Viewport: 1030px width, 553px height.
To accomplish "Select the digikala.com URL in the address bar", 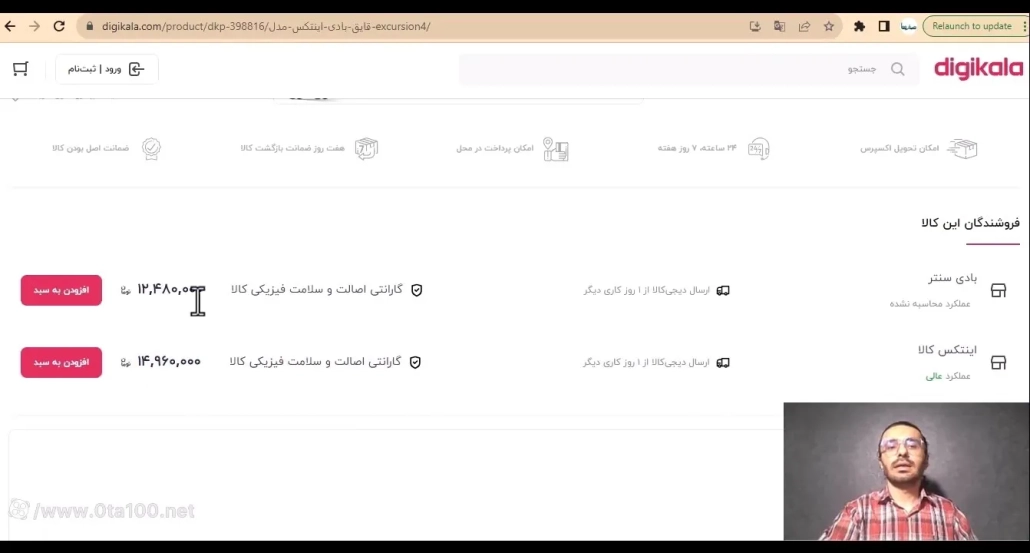I will tap(266, 26).
